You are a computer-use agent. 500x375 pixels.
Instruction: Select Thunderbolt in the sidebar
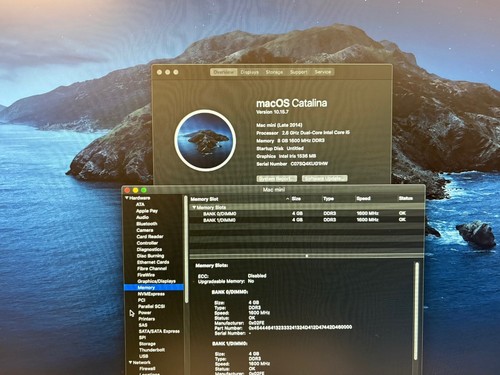click(x=152, y=350)
